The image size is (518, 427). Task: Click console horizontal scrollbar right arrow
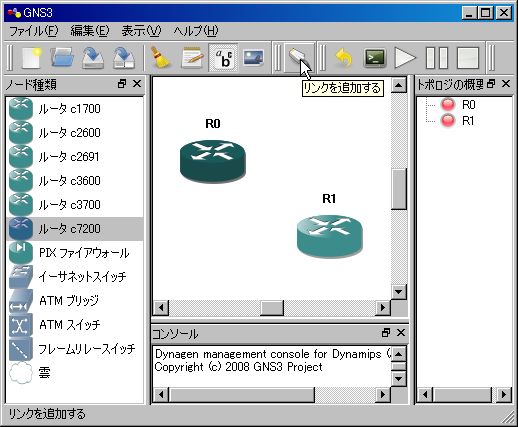(x=383, y=395)
